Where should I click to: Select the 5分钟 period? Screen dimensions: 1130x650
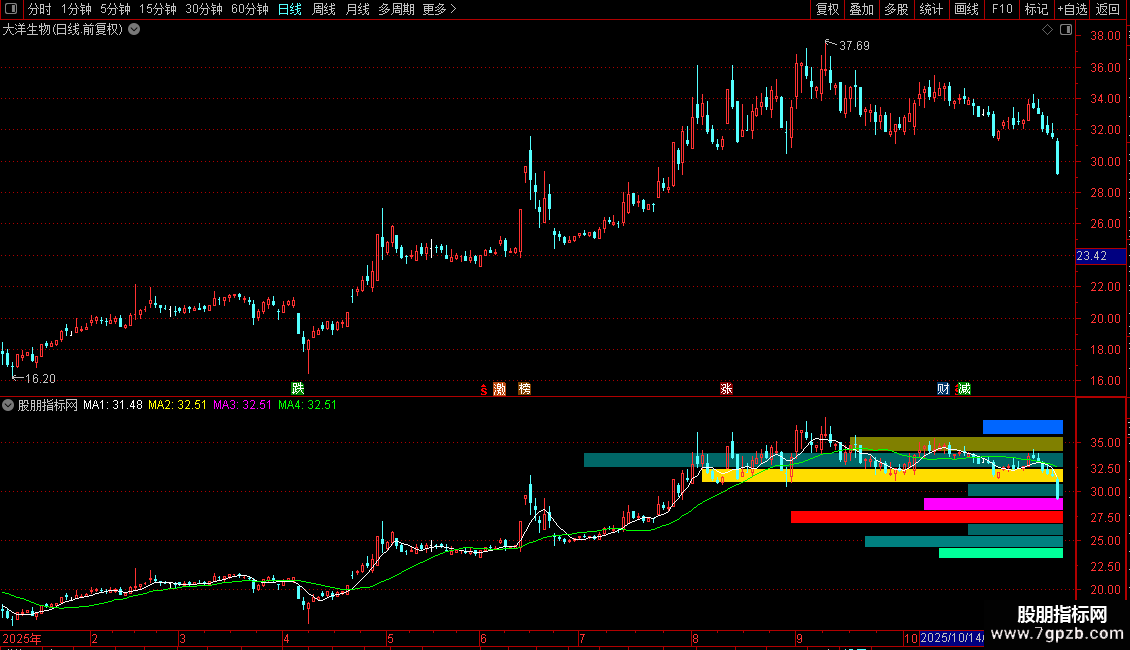pyautogui.click(x=115, y=9)
